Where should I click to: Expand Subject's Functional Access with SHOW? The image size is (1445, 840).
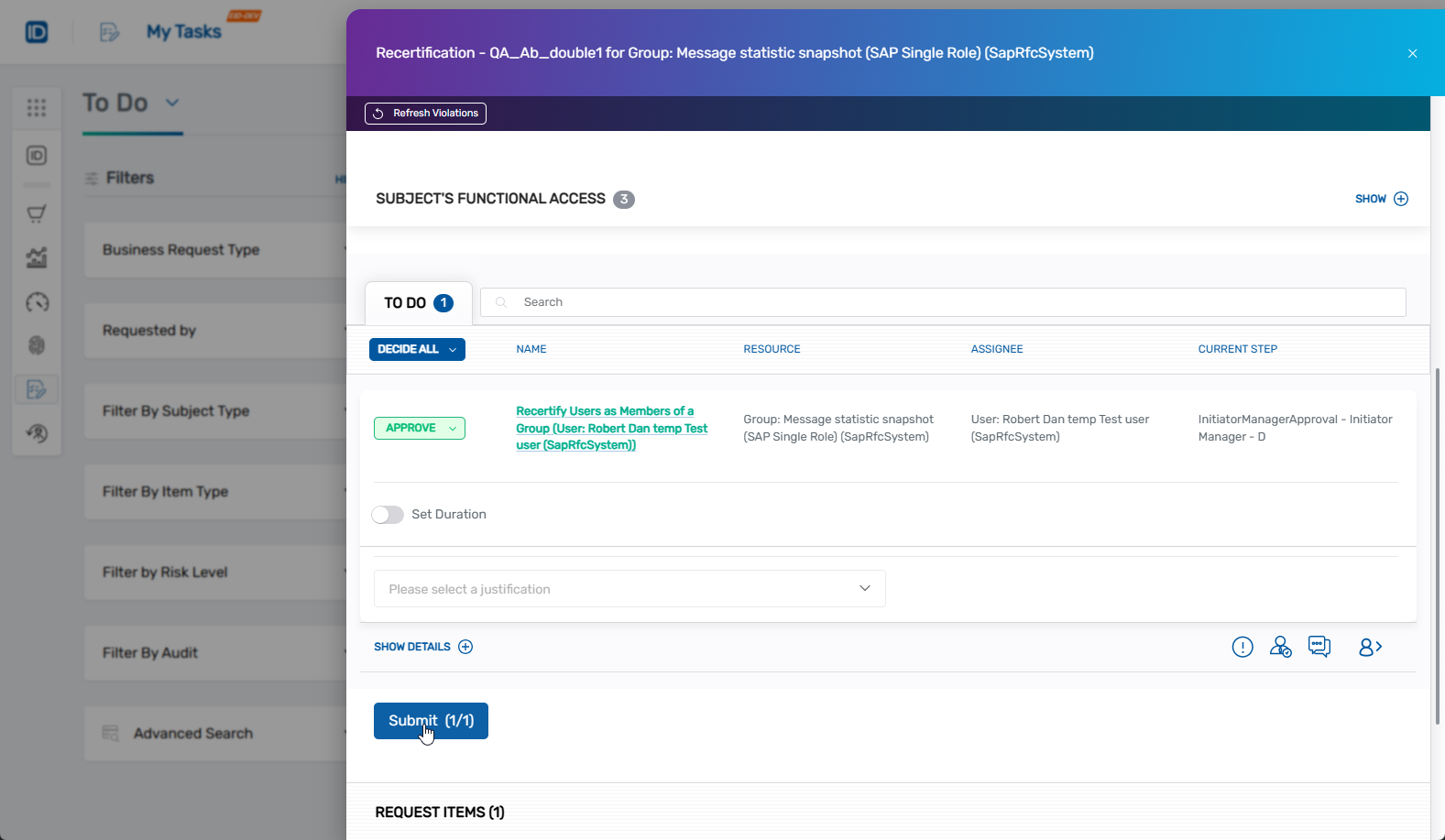[1381, 199]
